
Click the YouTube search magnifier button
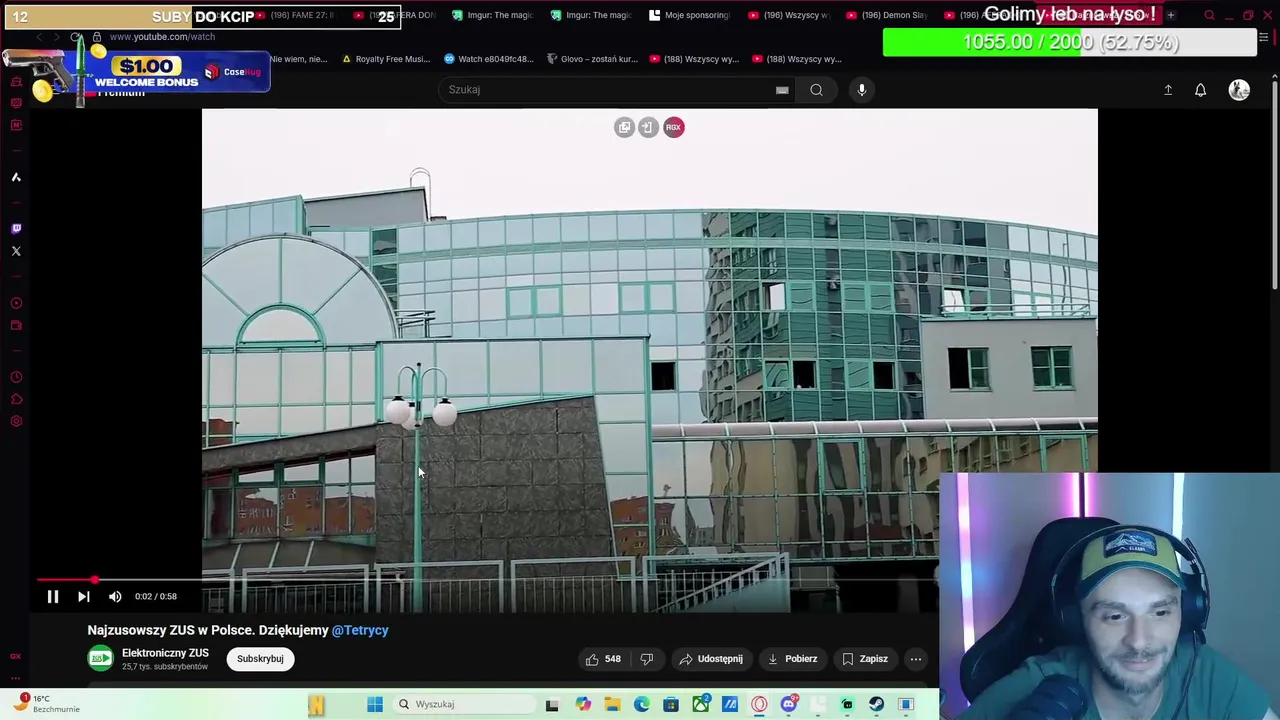pos(817,90)
